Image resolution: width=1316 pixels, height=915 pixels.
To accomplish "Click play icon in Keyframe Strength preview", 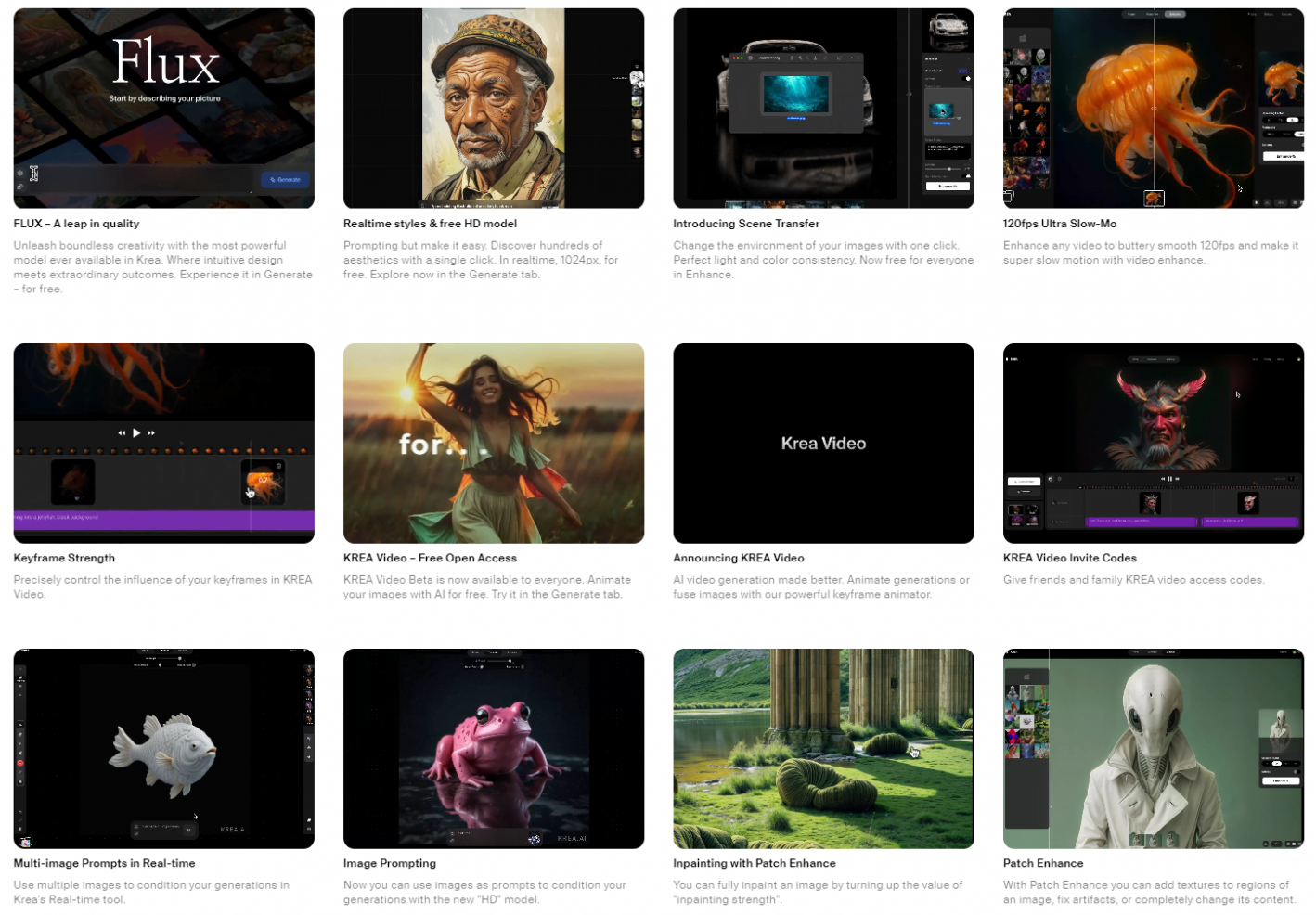I will click(x=136, y=432).
